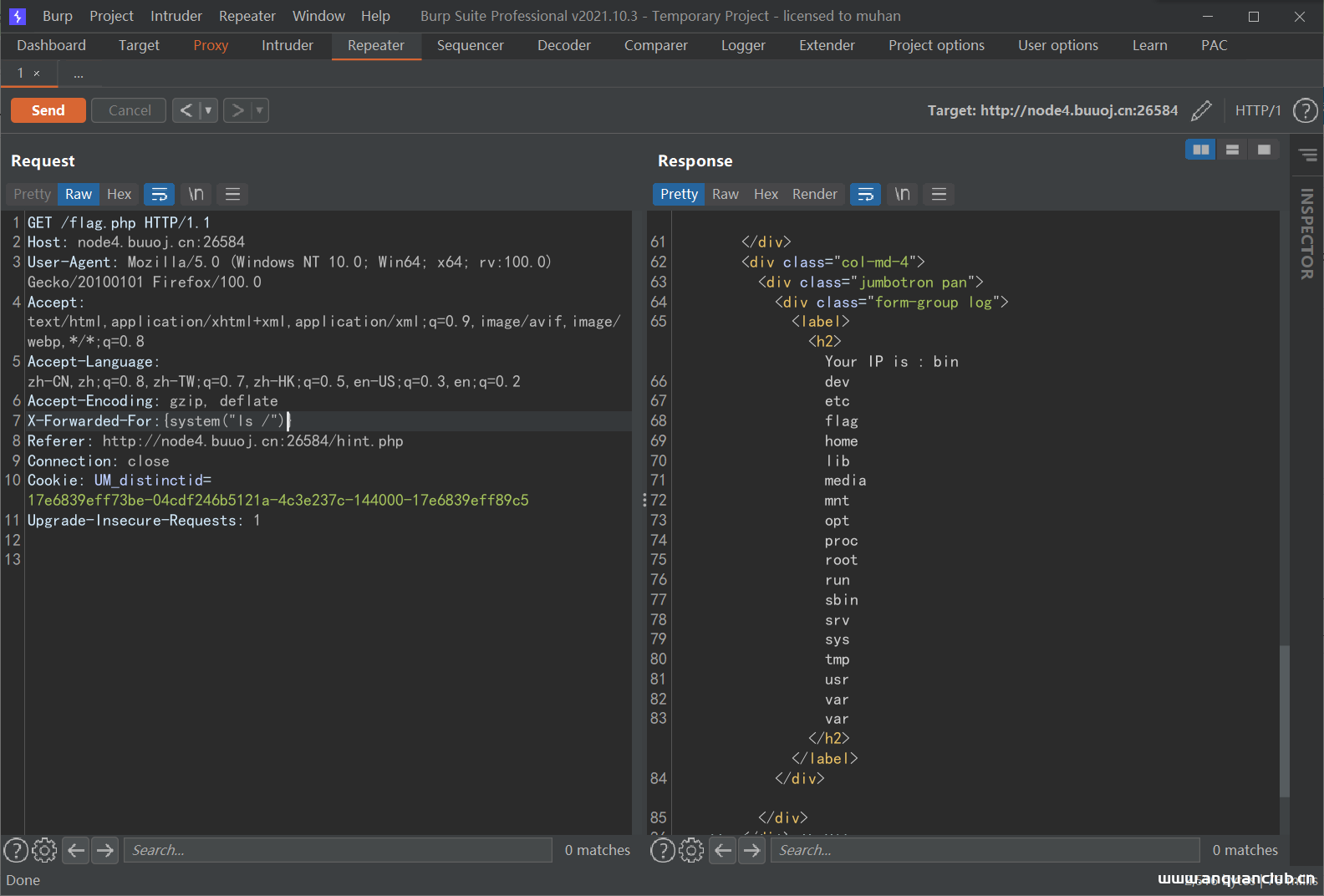
Task: Click the Send request button
Action: coord(48,110)
